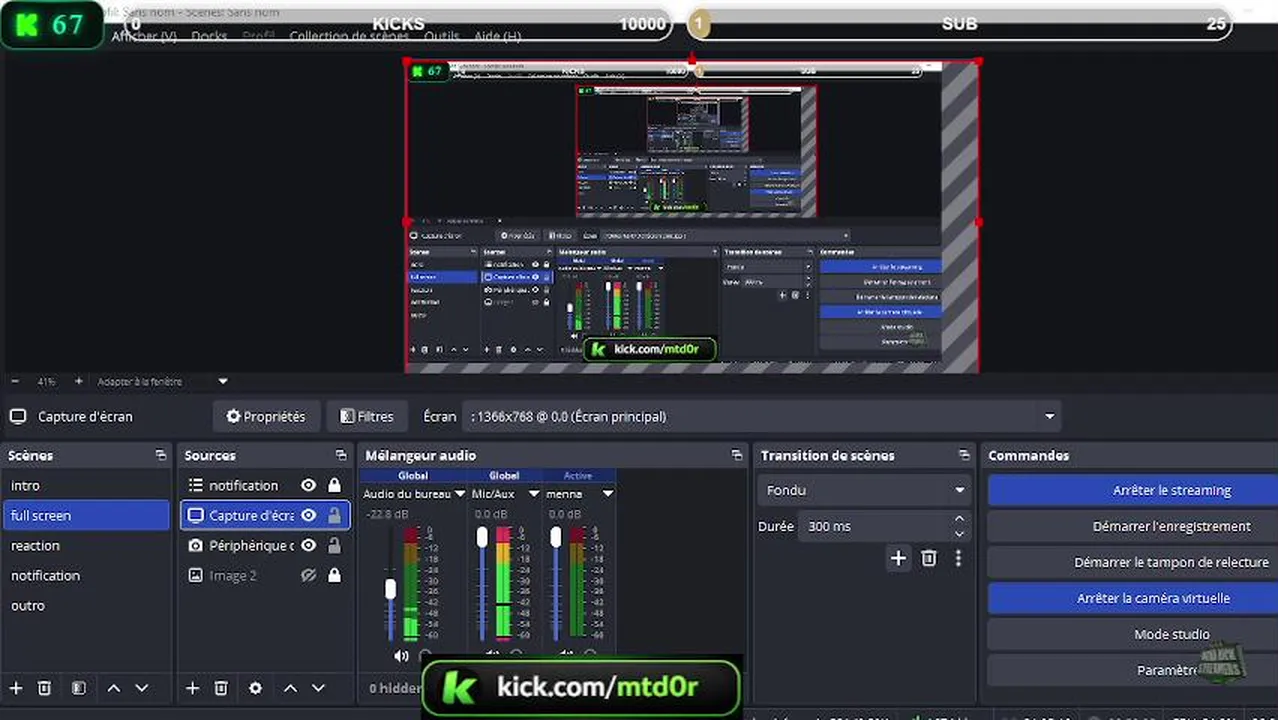Open the Outils menu
The width and height of the screenshot is (1278, 720).
coord(441,36)
